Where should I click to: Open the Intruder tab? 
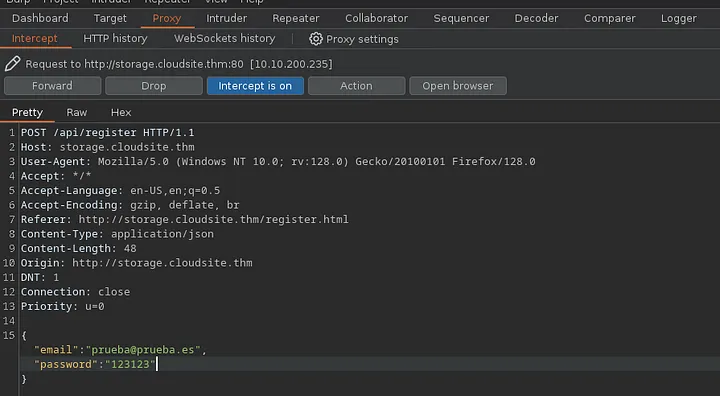tap(226, 18)
